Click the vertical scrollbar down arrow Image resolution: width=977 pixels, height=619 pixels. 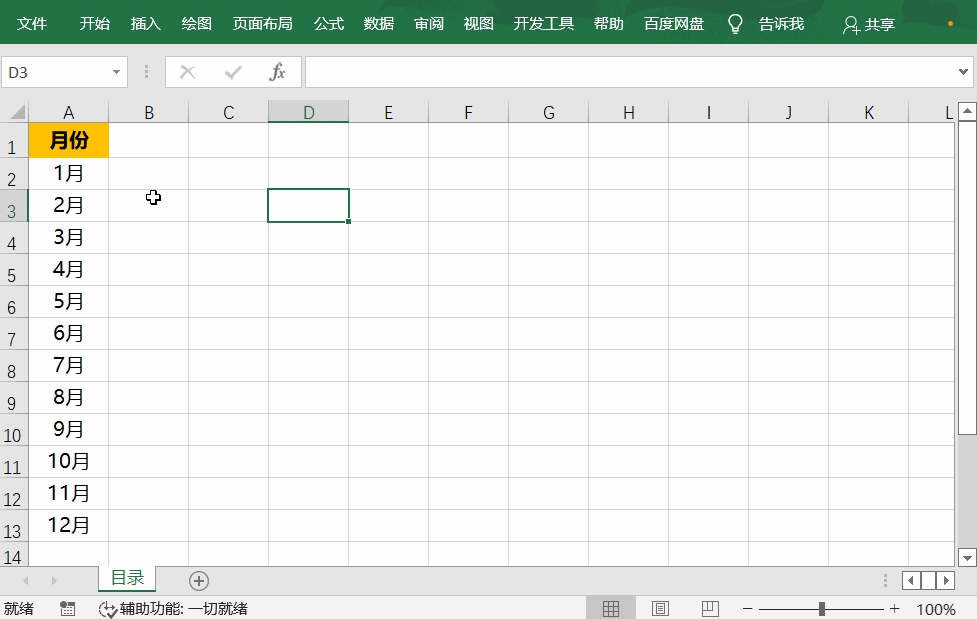click(x=967, y=557)
